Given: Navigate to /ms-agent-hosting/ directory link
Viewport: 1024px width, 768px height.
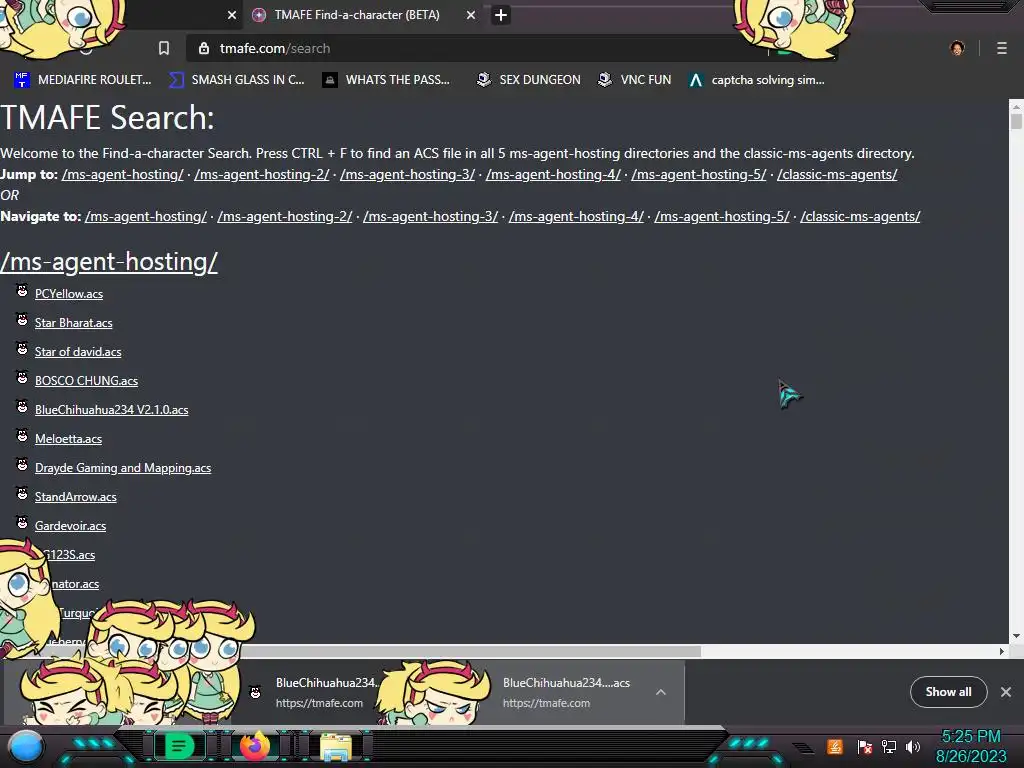Looking at the screenshot, I should click(146, 216).
